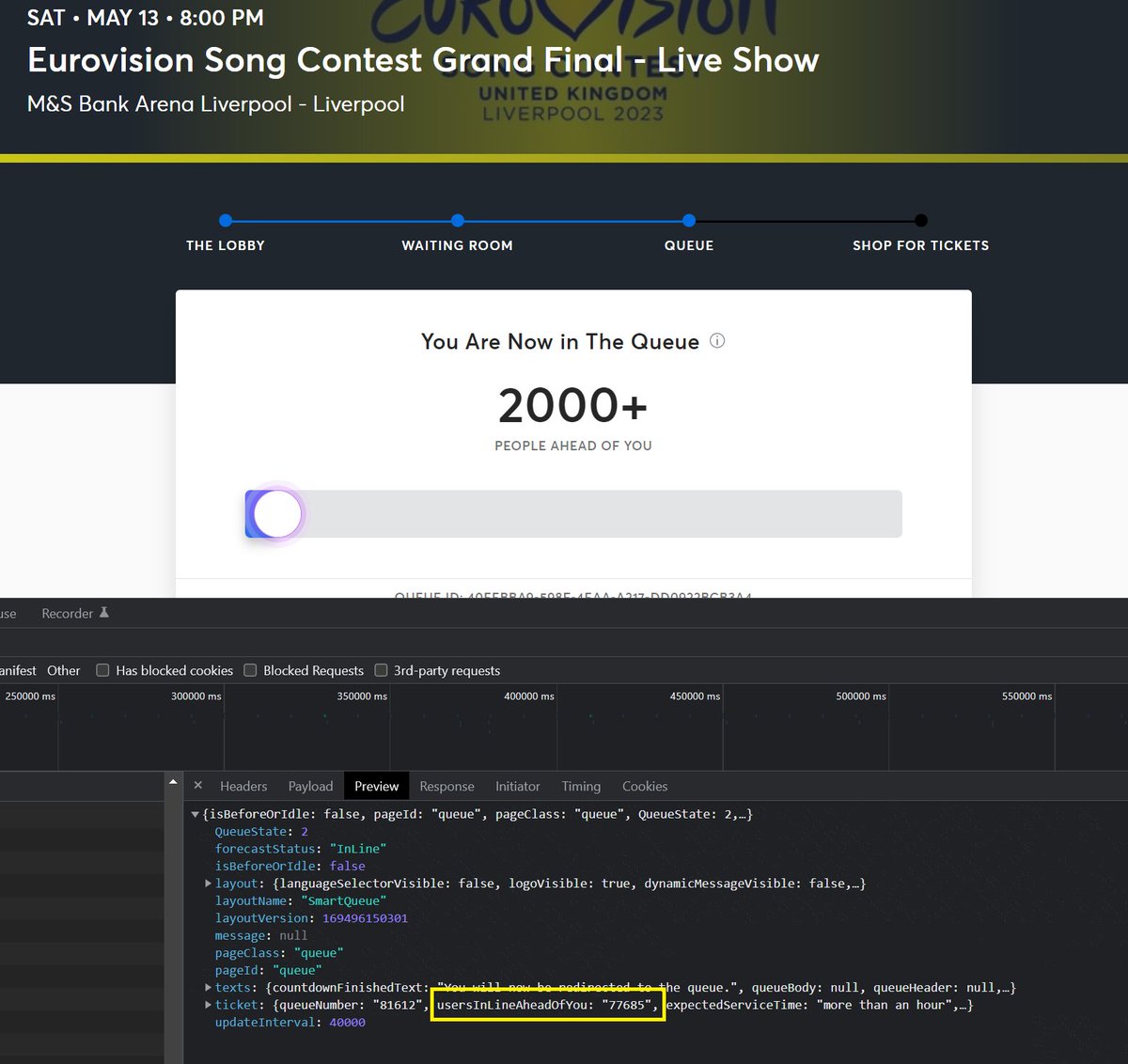
Task: Click the Queue step marker
Action: tap(689, 221)
